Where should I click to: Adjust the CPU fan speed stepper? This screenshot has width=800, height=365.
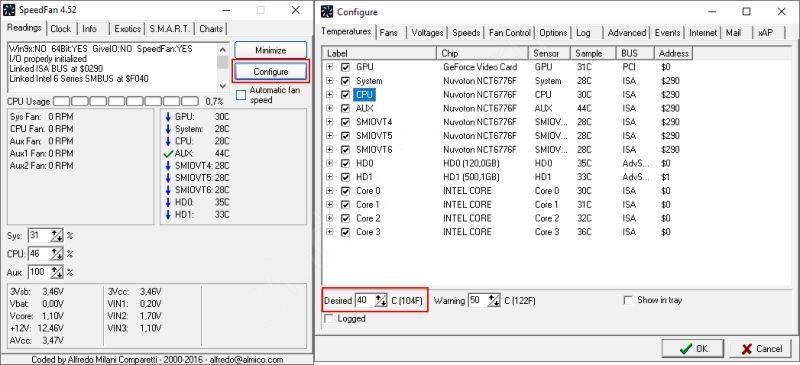point(57,254)
